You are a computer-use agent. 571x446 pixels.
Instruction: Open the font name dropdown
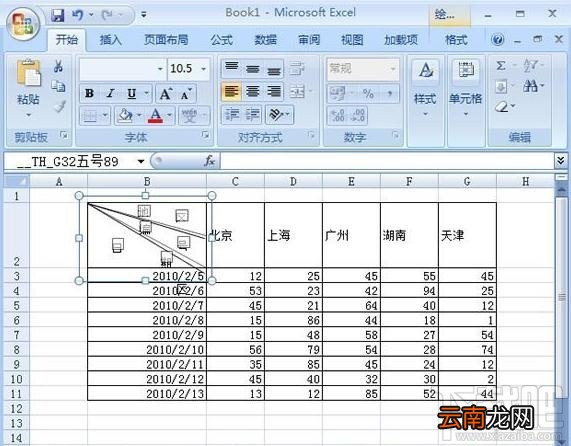coord(160,69)
